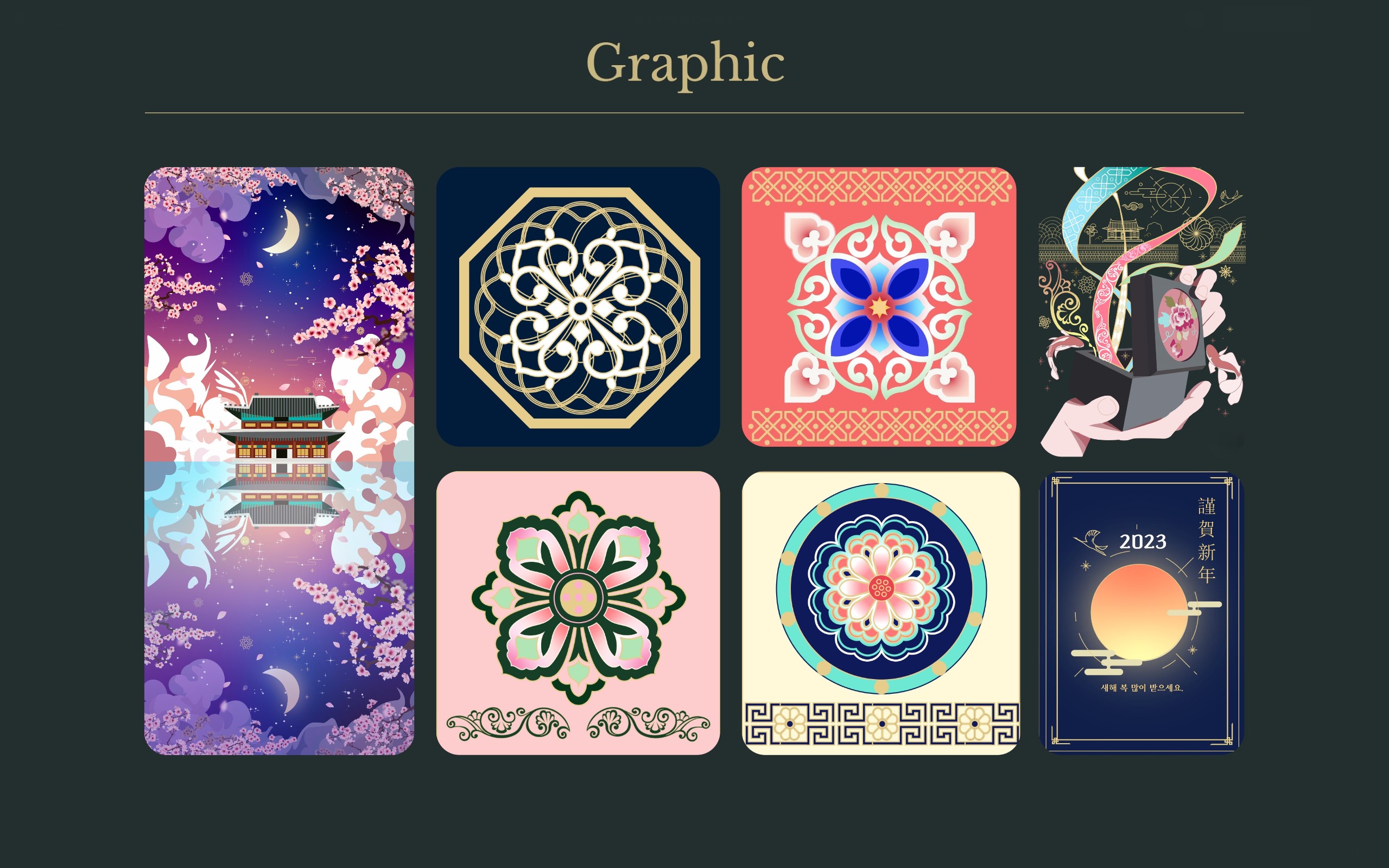Viewport: 1389px width, 868px height.
Task: Open the coral blue flower pattern tile
Action: click(x=879, y=307)
